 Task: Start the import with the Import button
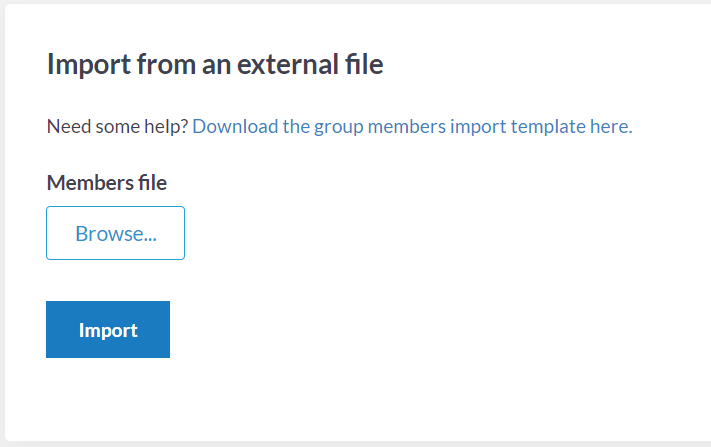(108, 330)
